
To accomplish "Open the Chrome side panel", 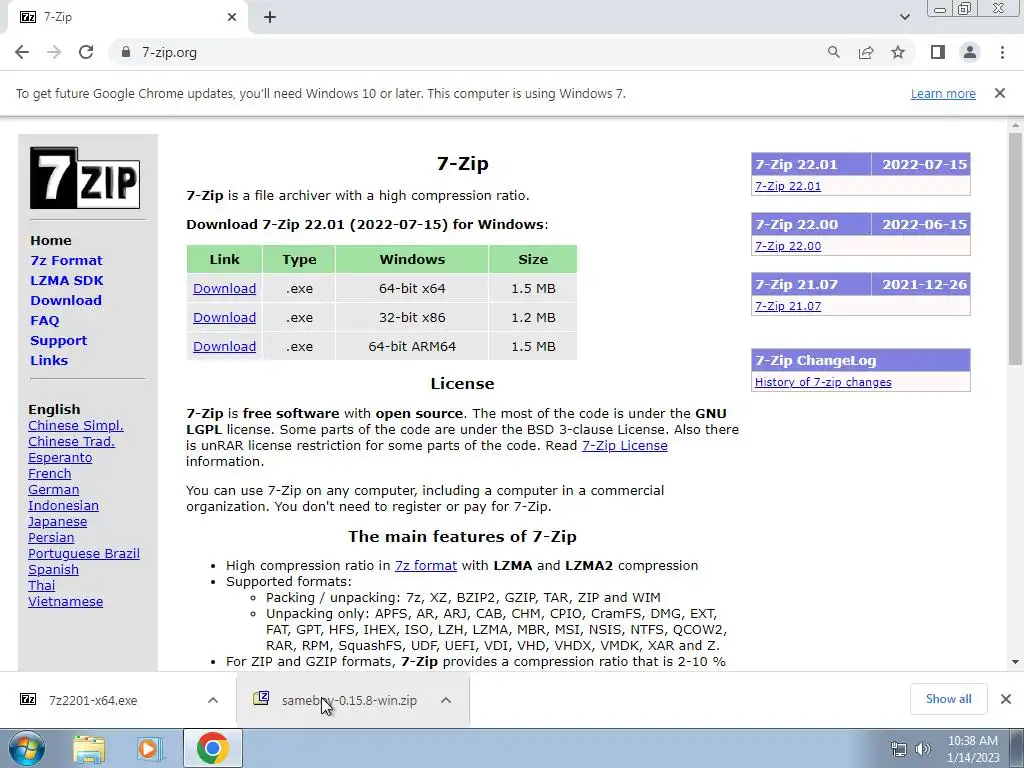I will coord(938,52).
